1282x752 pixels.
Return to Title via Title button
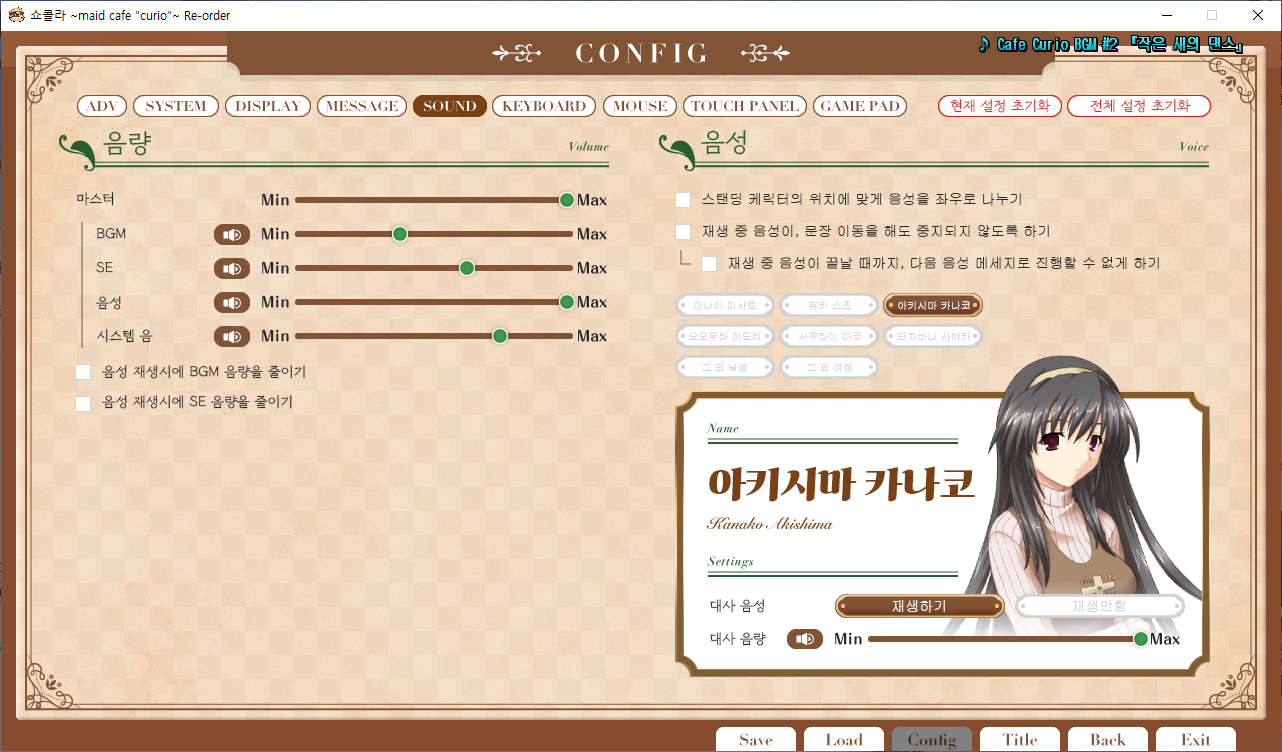pos(1020,740)
